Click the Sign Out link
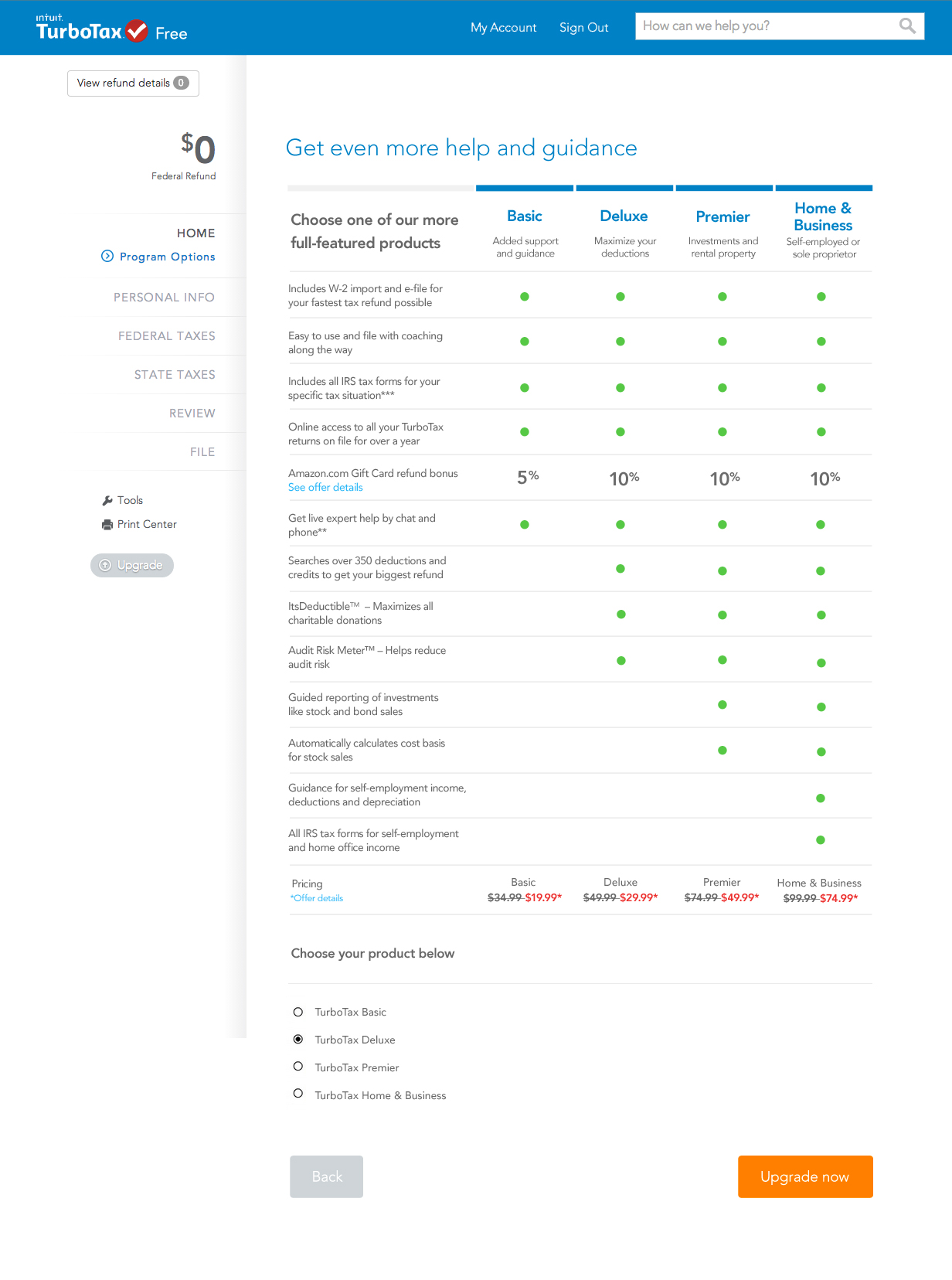The image size is (952, 1280). coord(583,28)
